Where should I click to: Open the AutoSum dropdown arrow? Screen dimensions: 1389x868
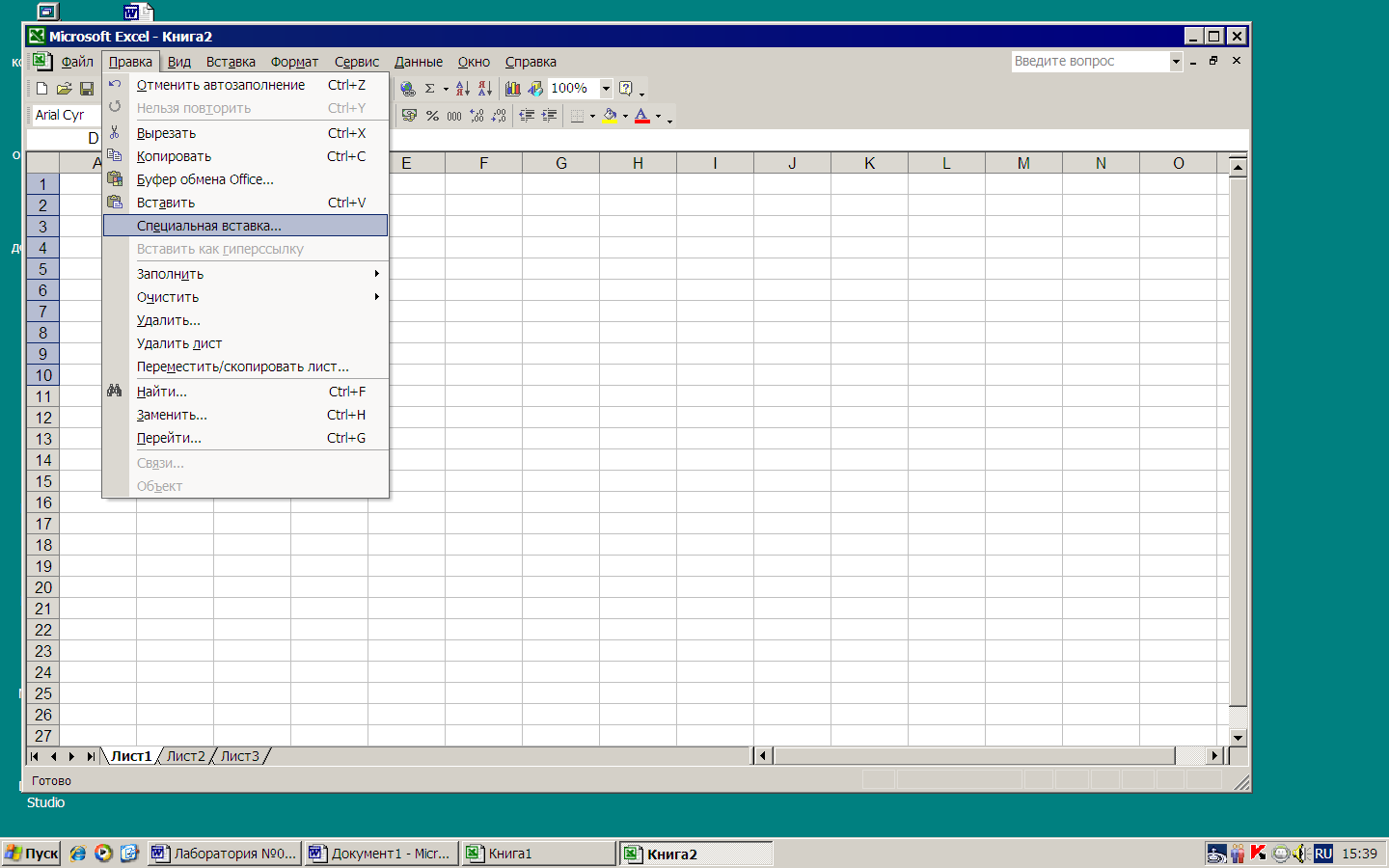click(446, 89)
